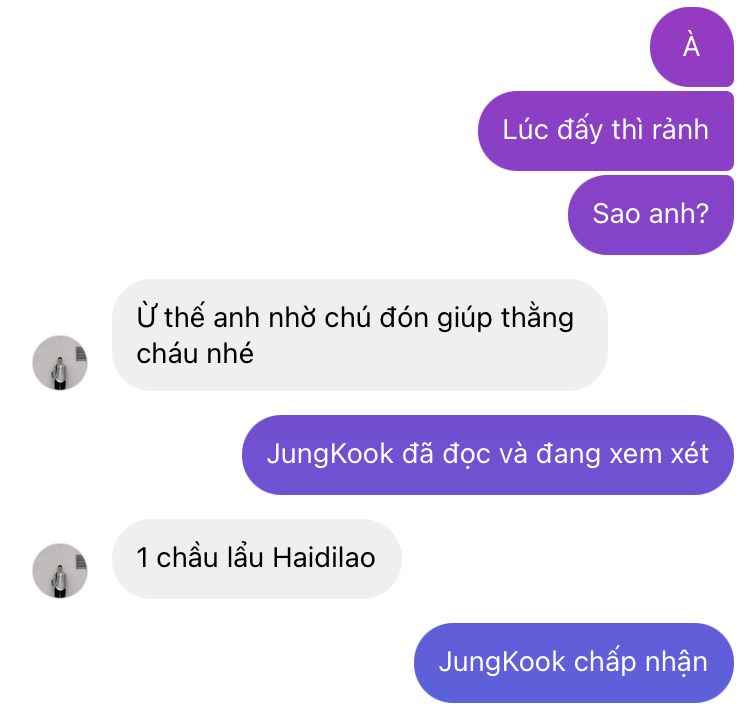
Task: Click the '1 chầu' text in gray bubble
Action: [177, 558]
